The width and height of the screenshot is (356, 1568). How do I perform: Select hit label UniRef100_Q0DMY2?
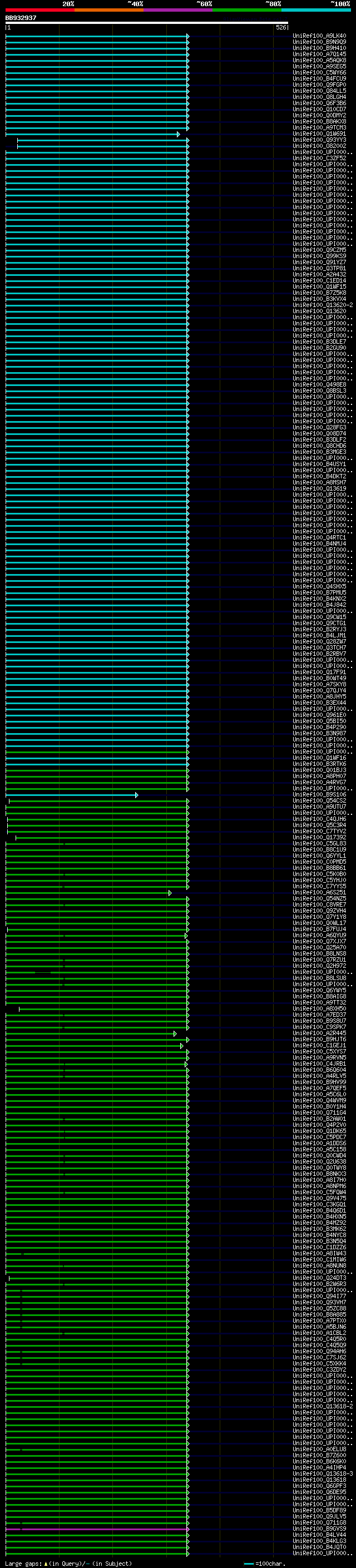point(319,115)
